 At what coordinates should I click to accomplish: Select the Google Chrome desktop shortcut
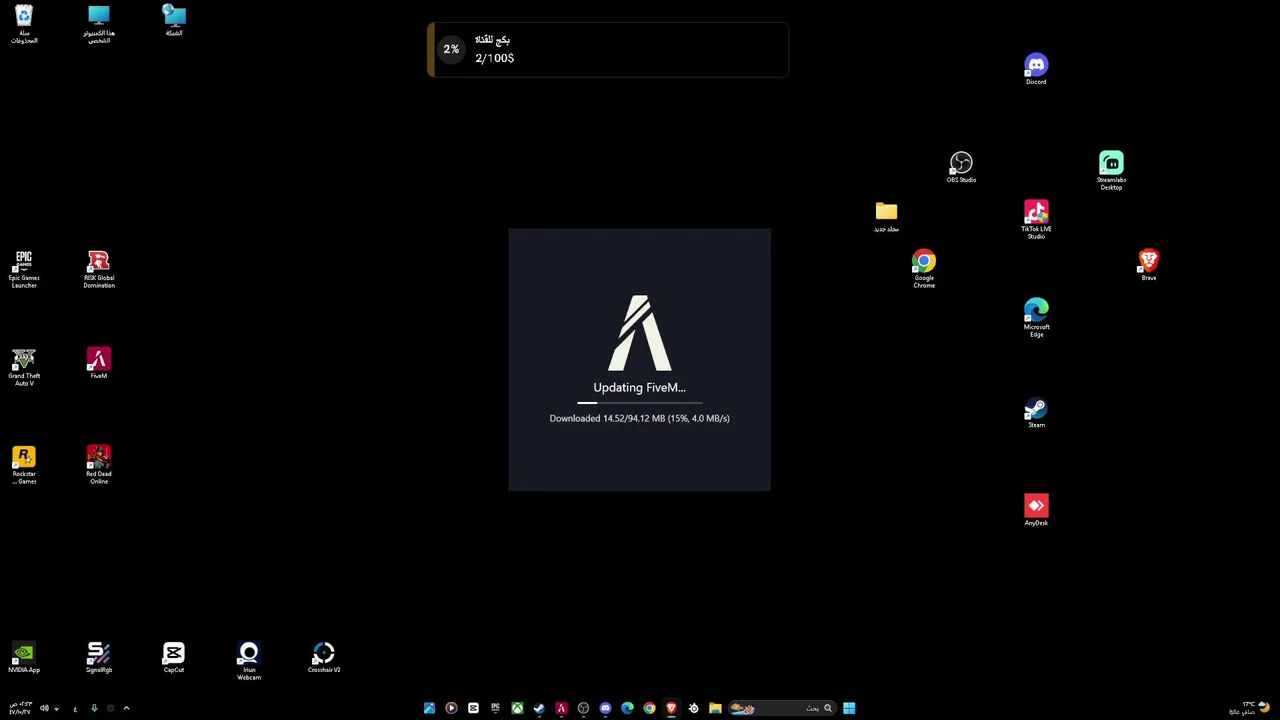[924, 269]
